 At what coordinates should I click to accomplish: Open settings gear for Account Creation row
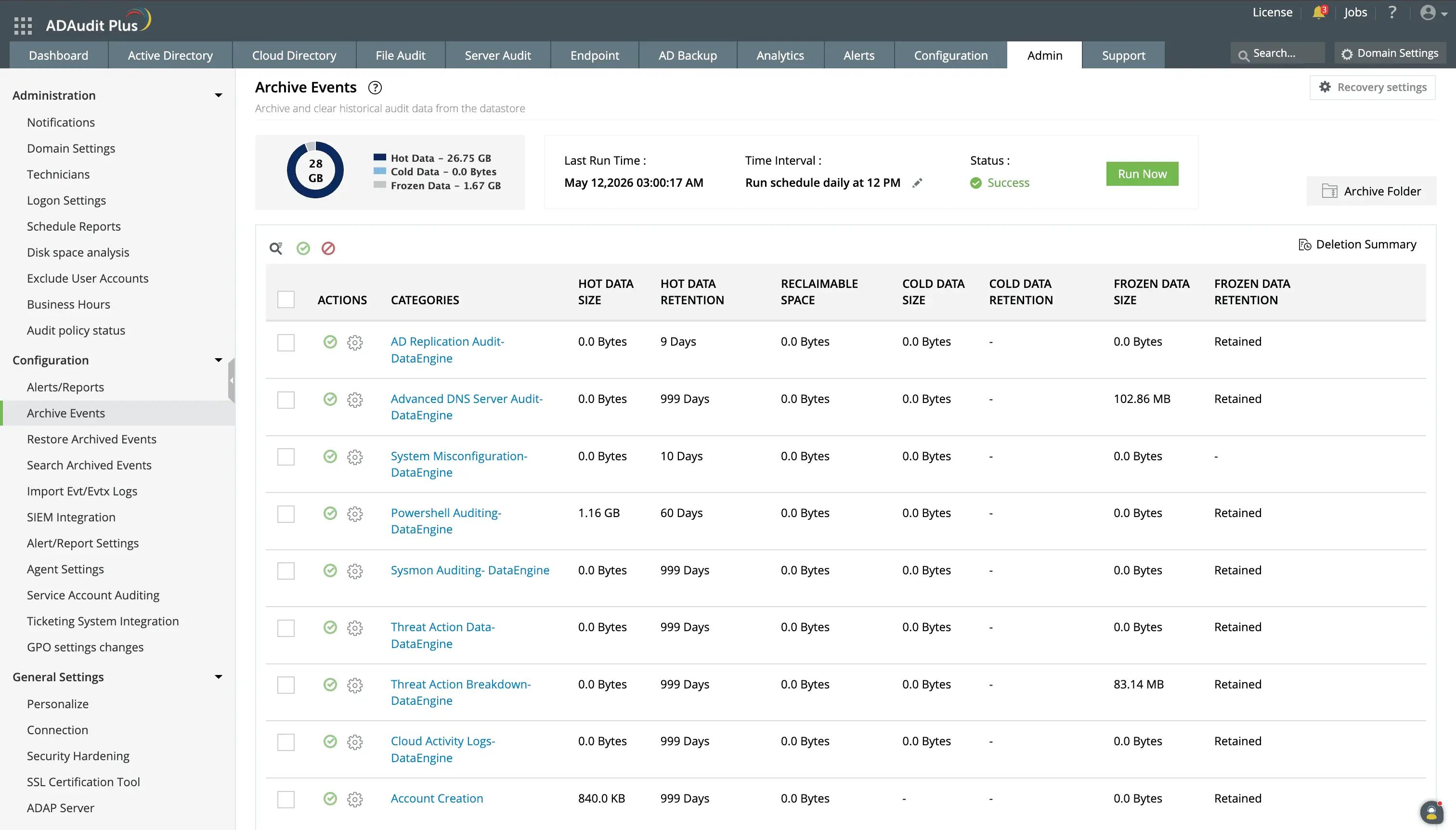click(354, 800)
